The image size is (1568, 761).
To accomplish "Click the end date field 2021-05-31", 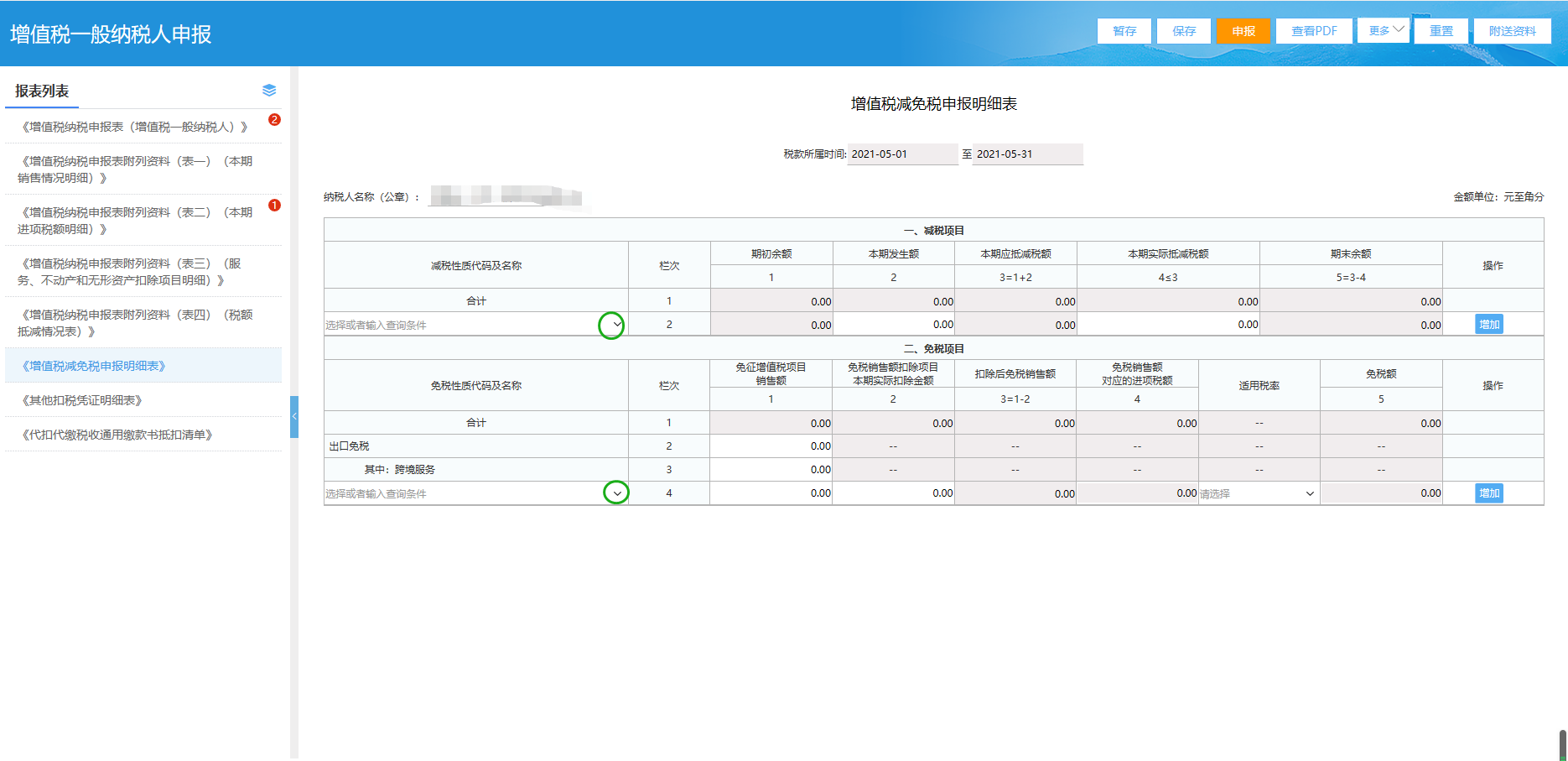I will point(1027,154).
